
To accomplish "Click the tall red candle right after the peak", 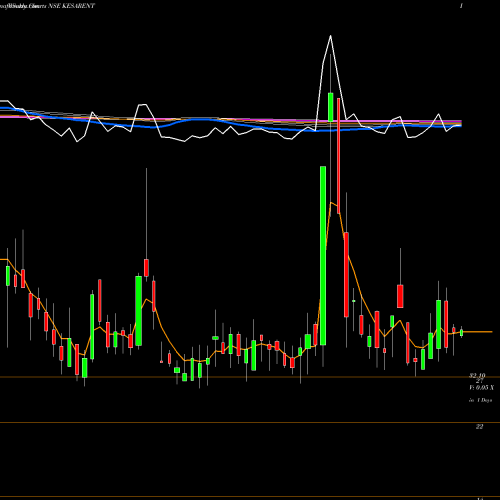I will (339, 156).
